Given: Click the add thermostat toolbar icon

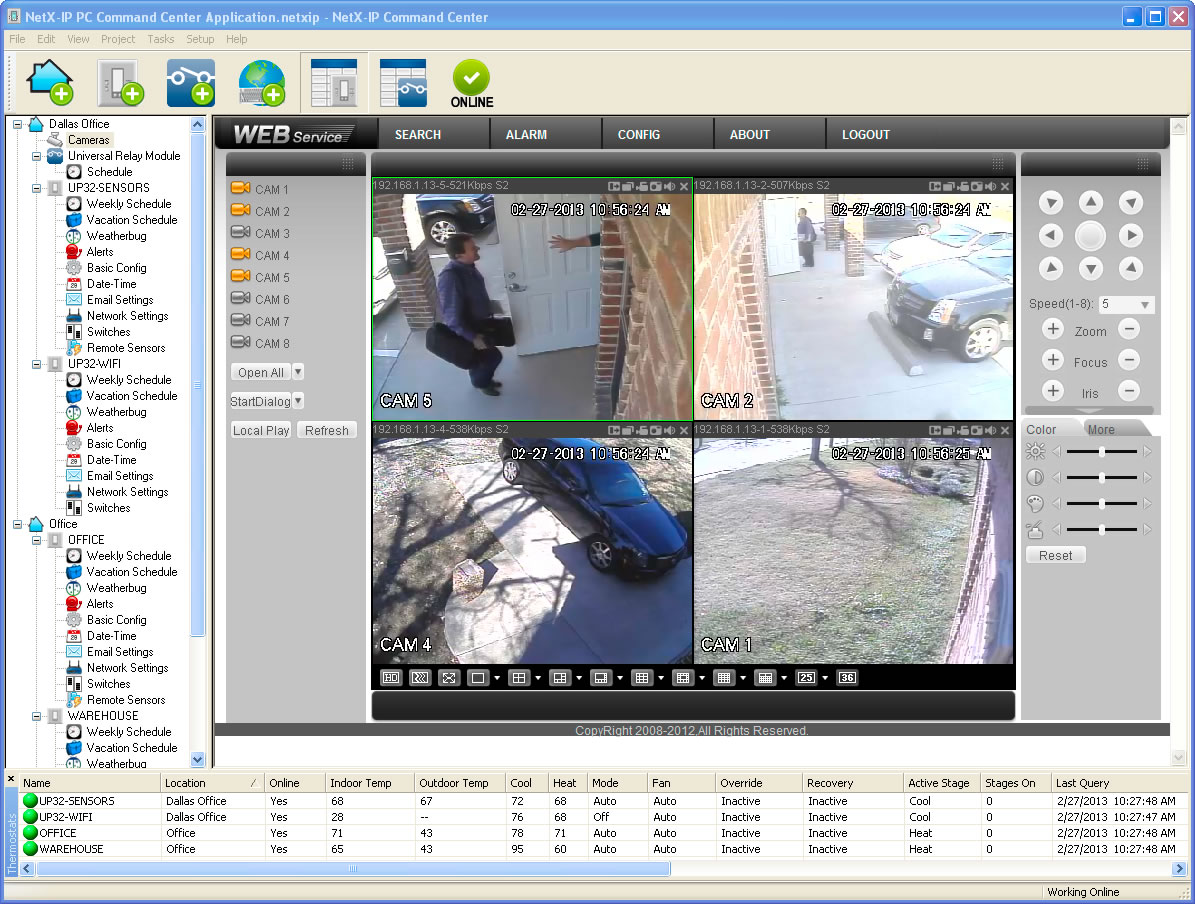Looking at the screenshot, I should coord(120,82).
